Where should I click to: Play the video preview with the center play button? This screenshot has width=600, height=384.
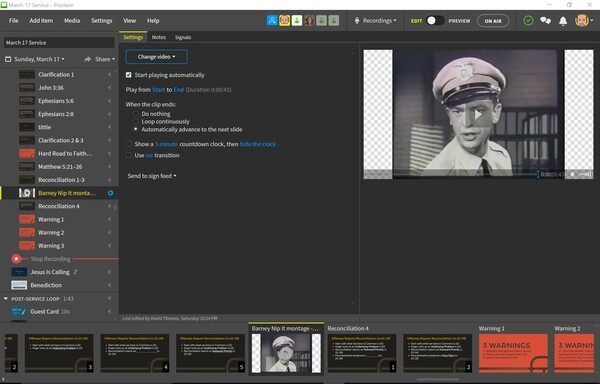click(x=478, y=114)
